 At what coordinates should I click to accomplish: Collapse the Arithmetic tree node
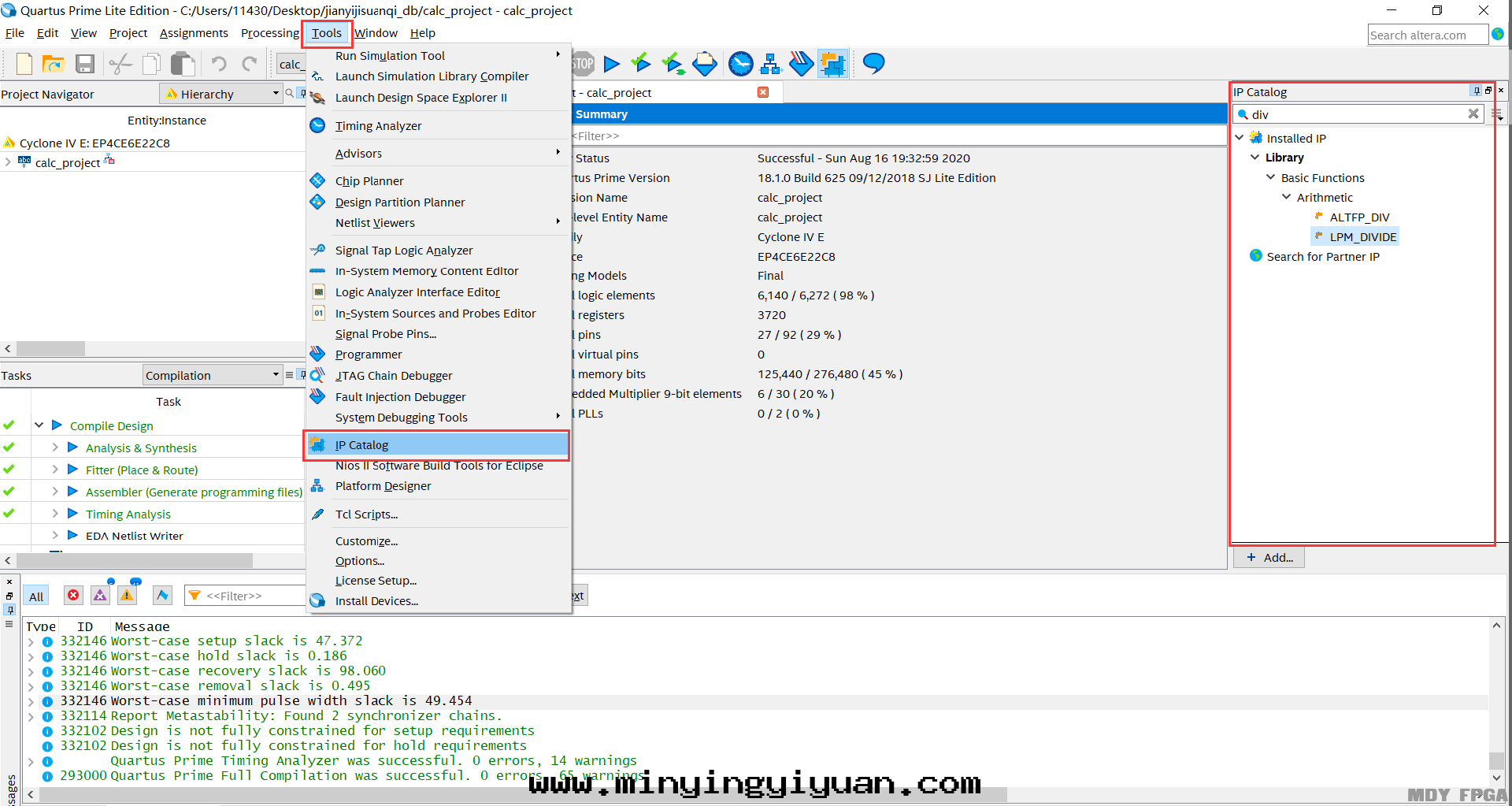[1286, 197]
